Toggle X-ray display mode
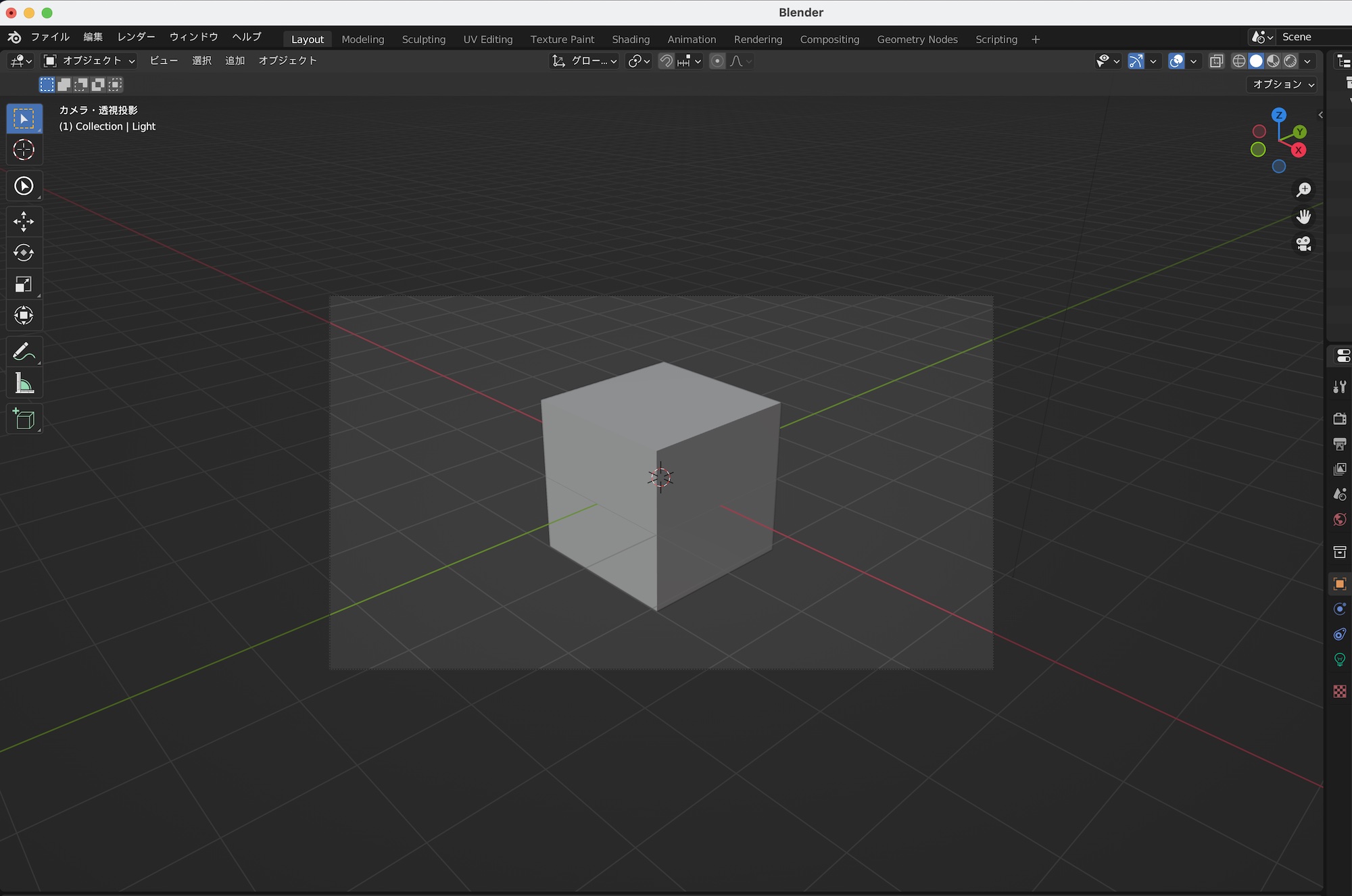The width and height of the screenshot is (1352, 896). [x=1216, y=61]
